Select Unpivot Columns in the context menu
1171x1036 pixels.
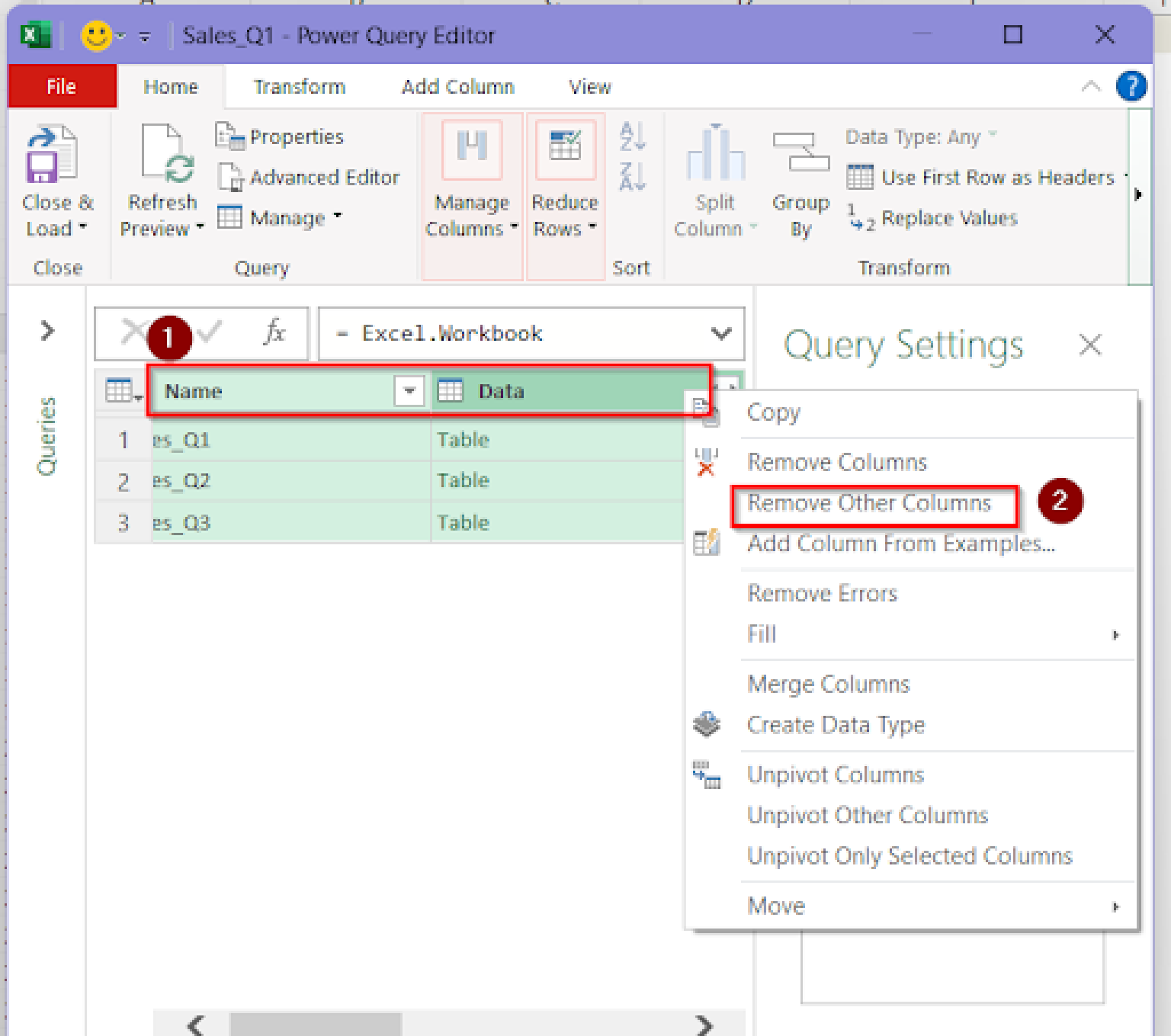pos(835,775)
